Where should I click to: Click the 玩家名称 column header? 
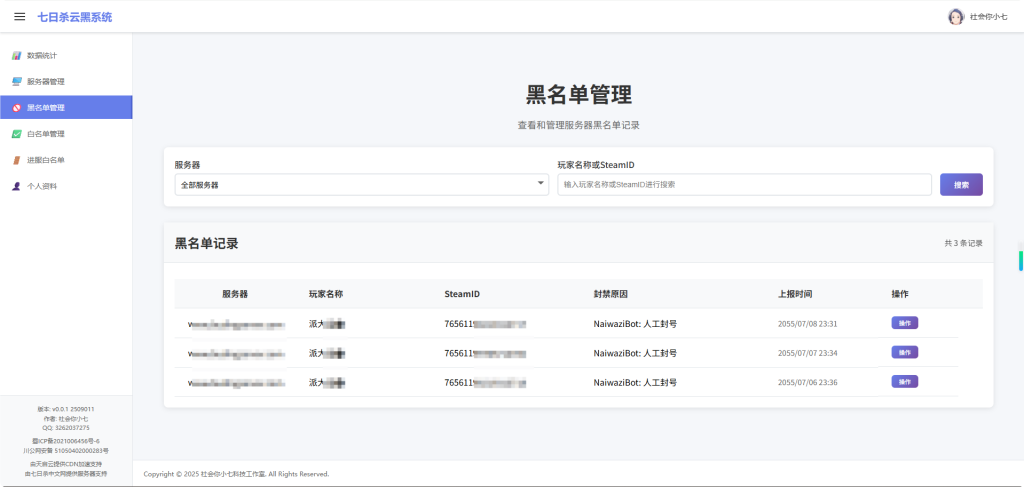pyautogui.click(x=326, y=294)
